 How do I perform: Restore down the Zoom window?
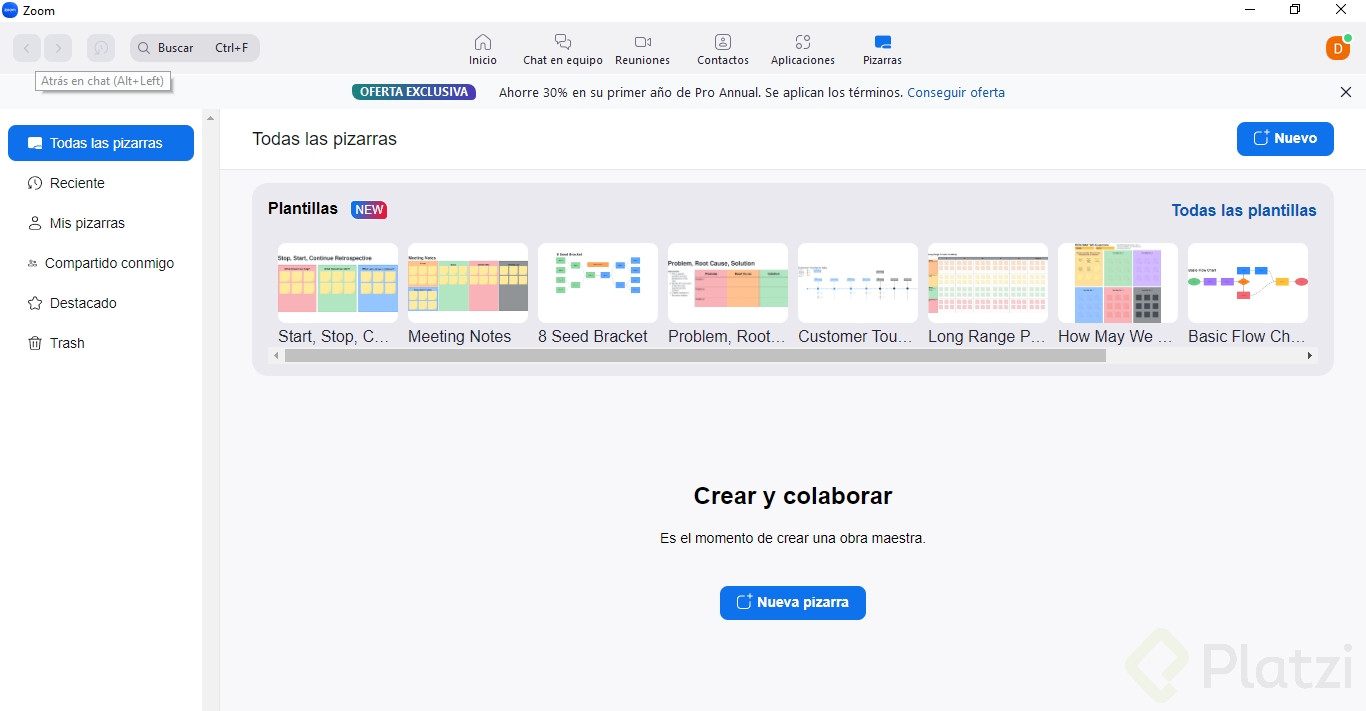point(1295,10)
